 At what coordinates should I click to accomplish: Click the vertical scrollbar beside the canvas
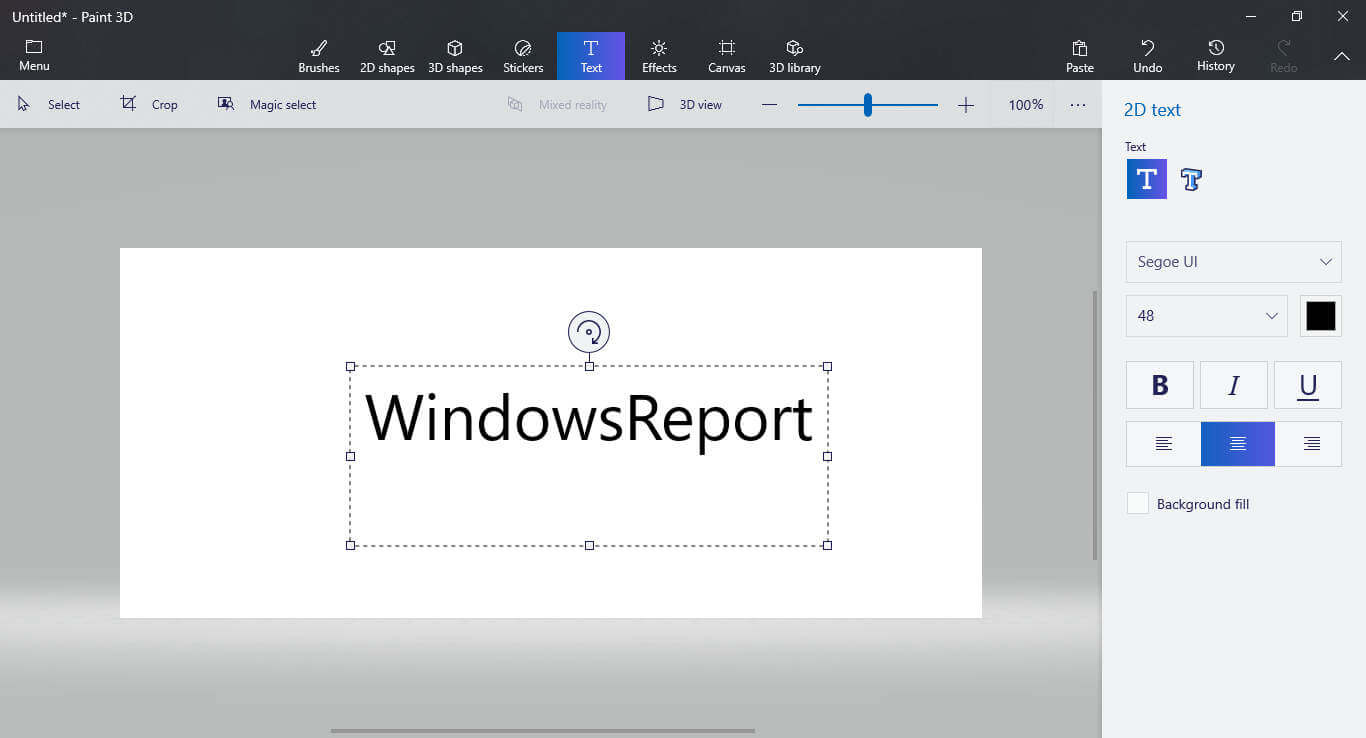[1095, 425]
